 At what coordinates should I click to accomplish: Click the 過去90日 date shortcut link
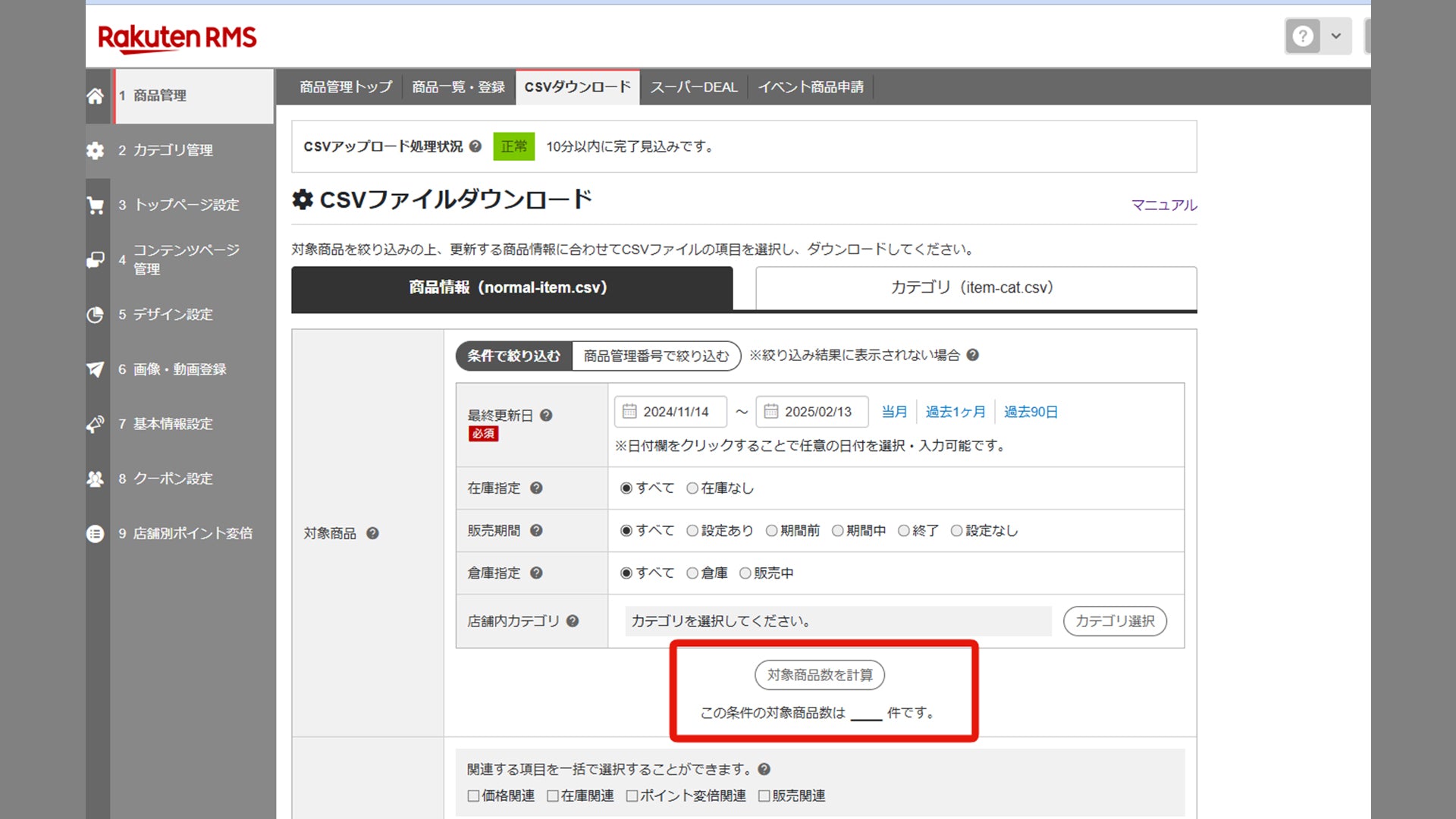1031,412
